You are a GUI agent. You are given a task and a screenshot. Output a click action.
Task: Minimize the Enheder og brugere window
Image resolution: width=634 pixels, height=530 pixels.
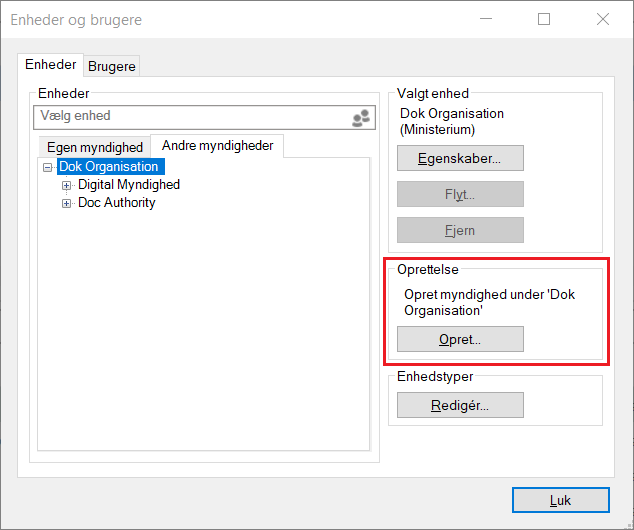tap(486, 19)
